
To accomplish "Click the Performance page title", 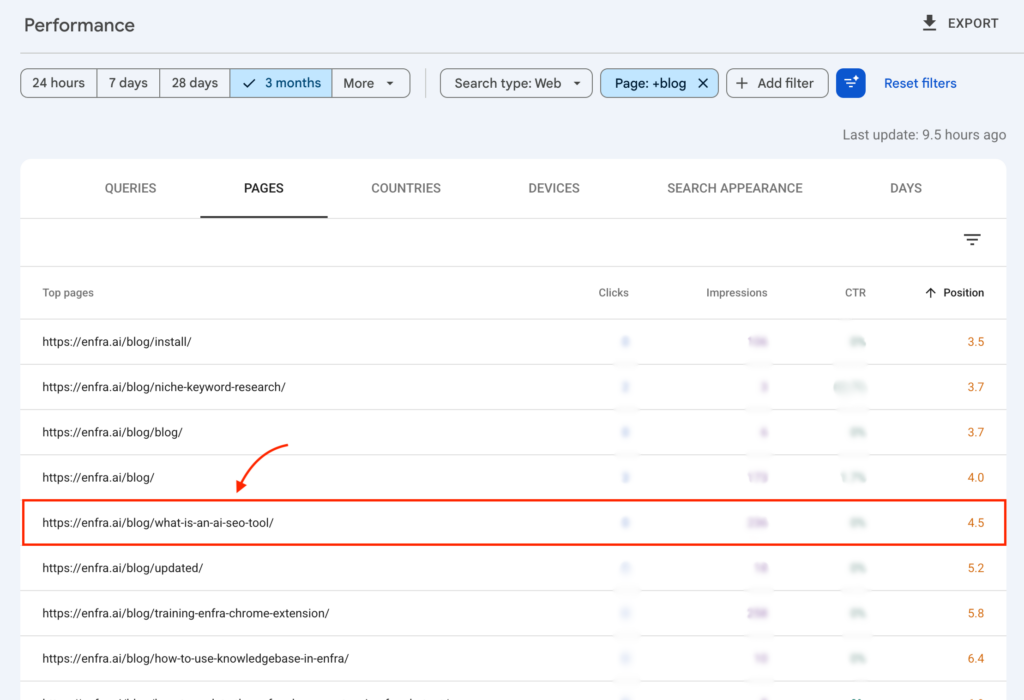I will [80, 25].
